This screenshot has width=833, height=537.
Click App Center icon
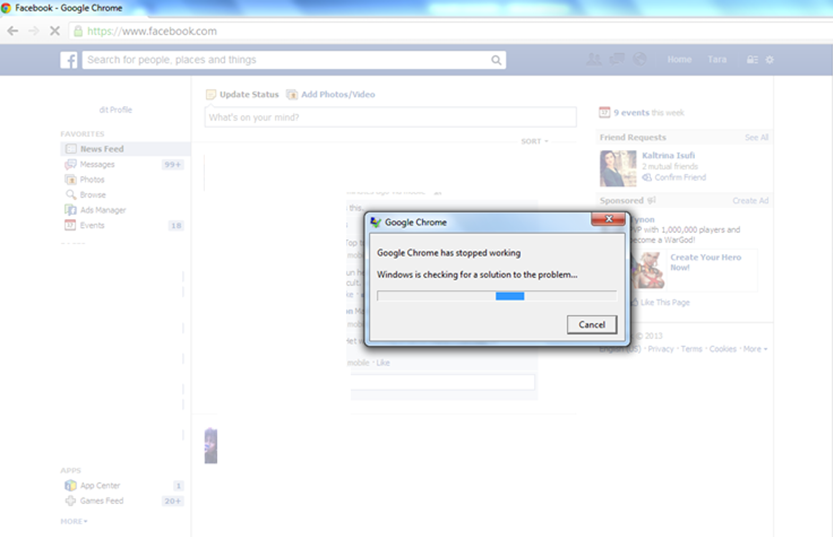tap(71, 485)
